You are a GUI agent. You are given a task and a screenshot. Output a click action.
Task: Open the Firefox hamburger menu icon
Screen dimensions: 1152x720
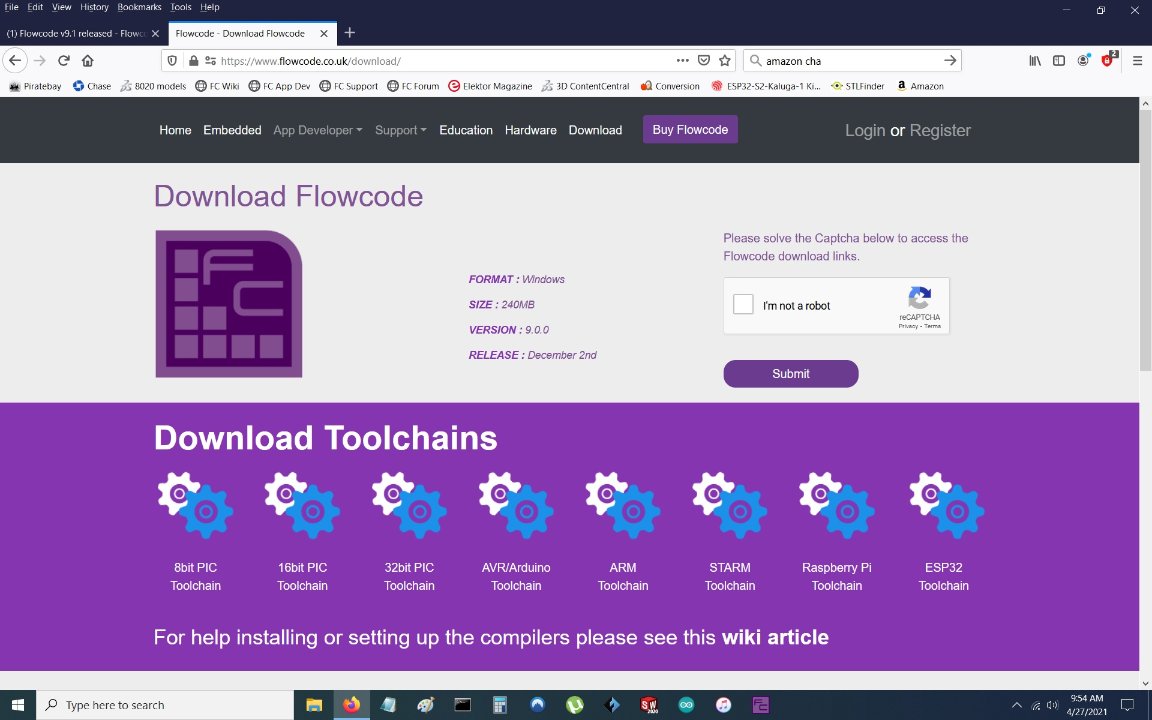[1137, 61]
